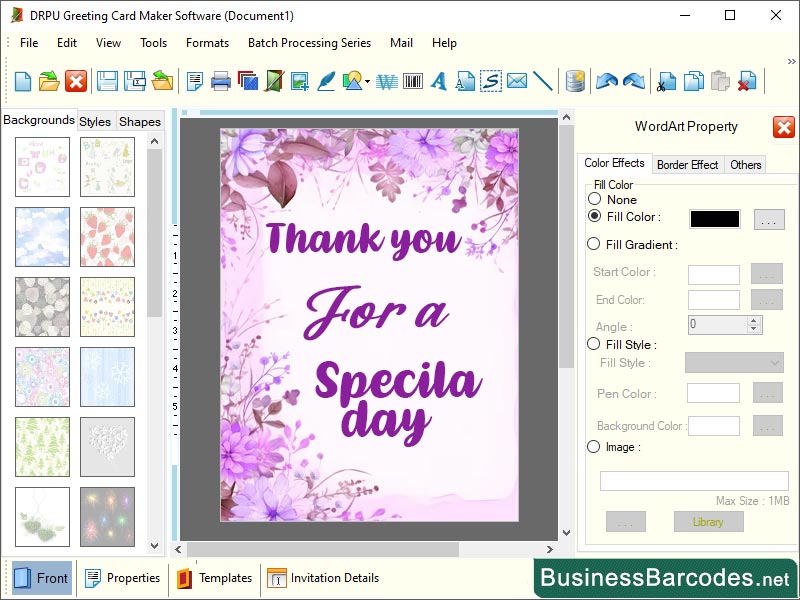Select the text tool with letter A
The width and height of the screenshot is (800, 600).
438,82
